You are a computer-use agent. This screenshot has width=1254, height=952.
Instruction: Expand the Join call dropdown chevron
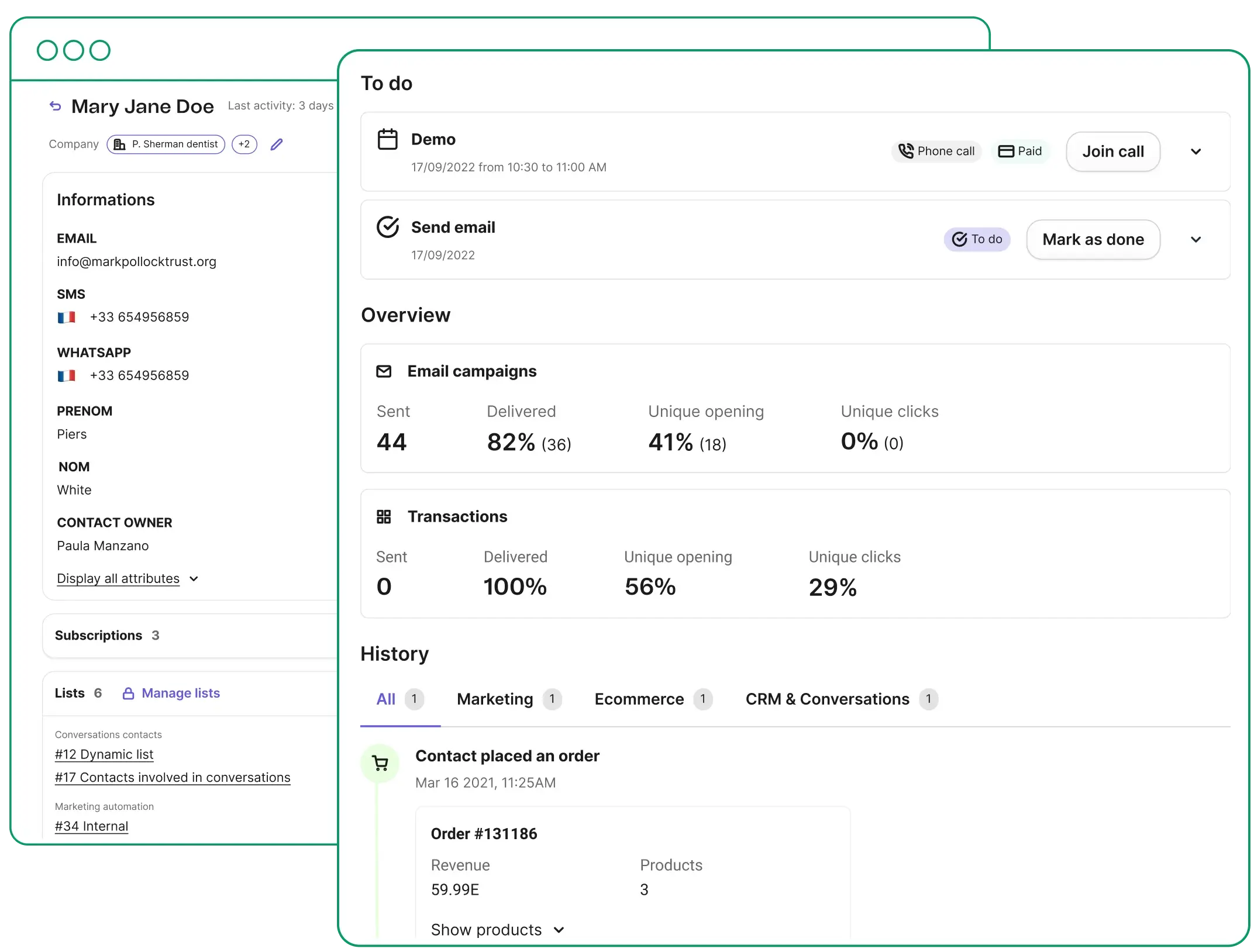tap(1196, 151)
